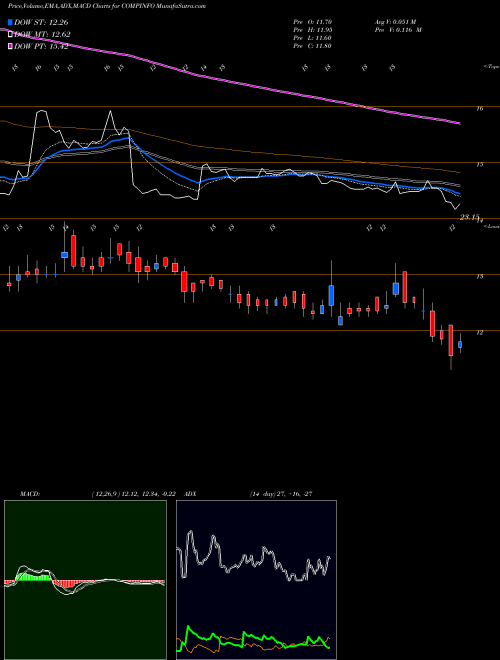Click the '12' price axis label
The image size is (500, 660).
click(479, 333)
